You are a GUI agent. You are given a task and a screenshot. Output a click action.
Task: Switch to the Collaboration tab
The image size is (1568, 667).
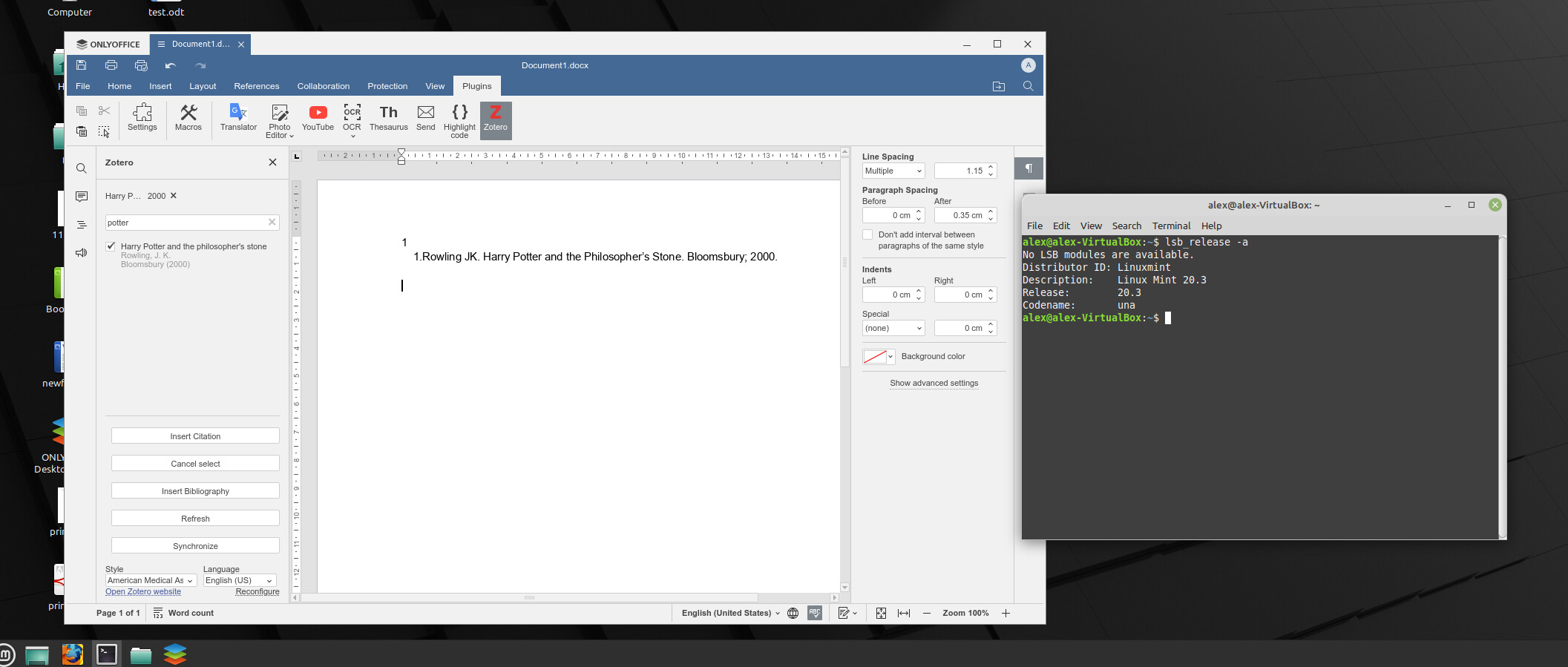(x=324, y=86)
